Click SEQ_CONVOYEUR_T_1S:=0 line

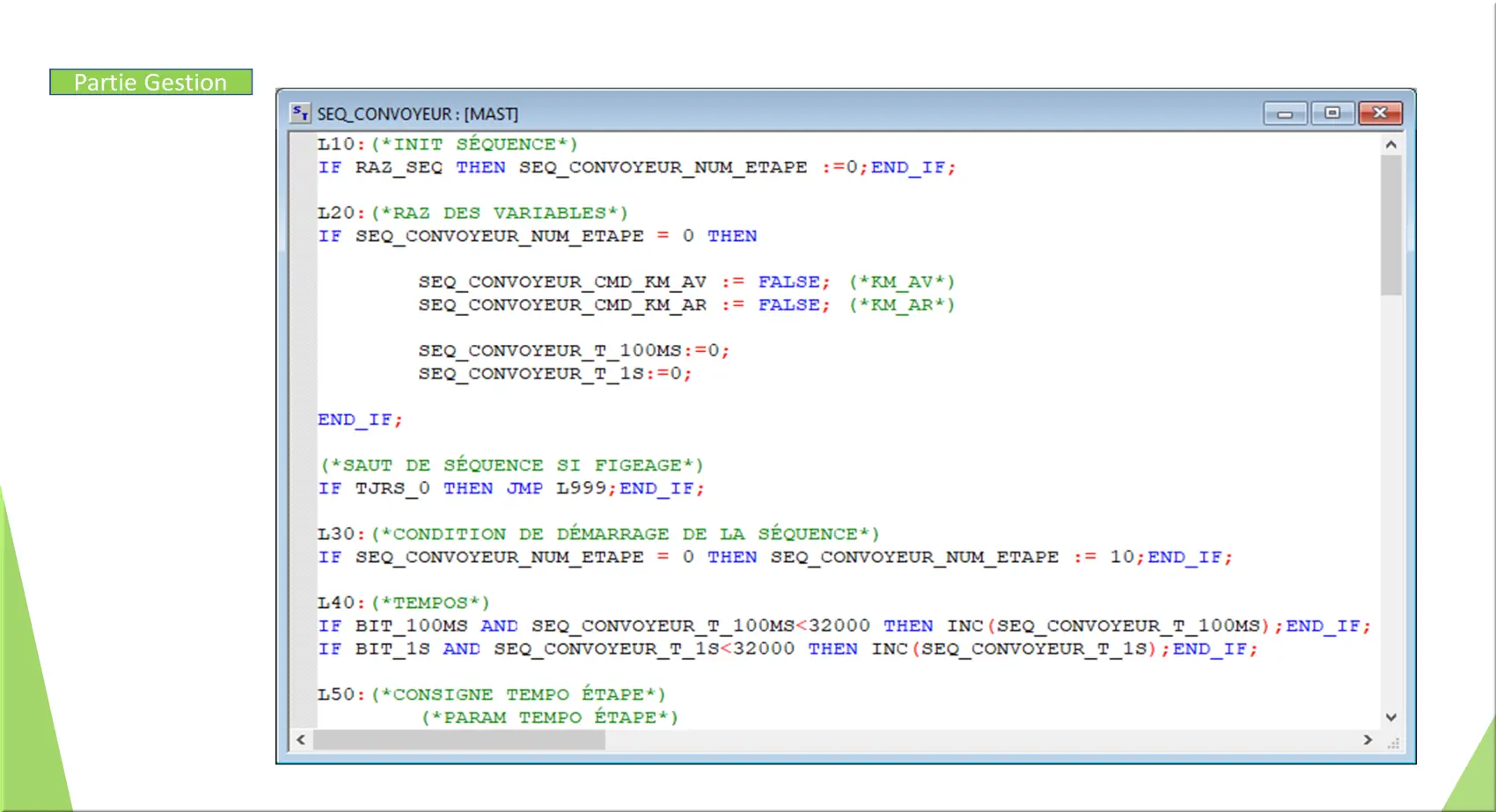click(555, 373)
